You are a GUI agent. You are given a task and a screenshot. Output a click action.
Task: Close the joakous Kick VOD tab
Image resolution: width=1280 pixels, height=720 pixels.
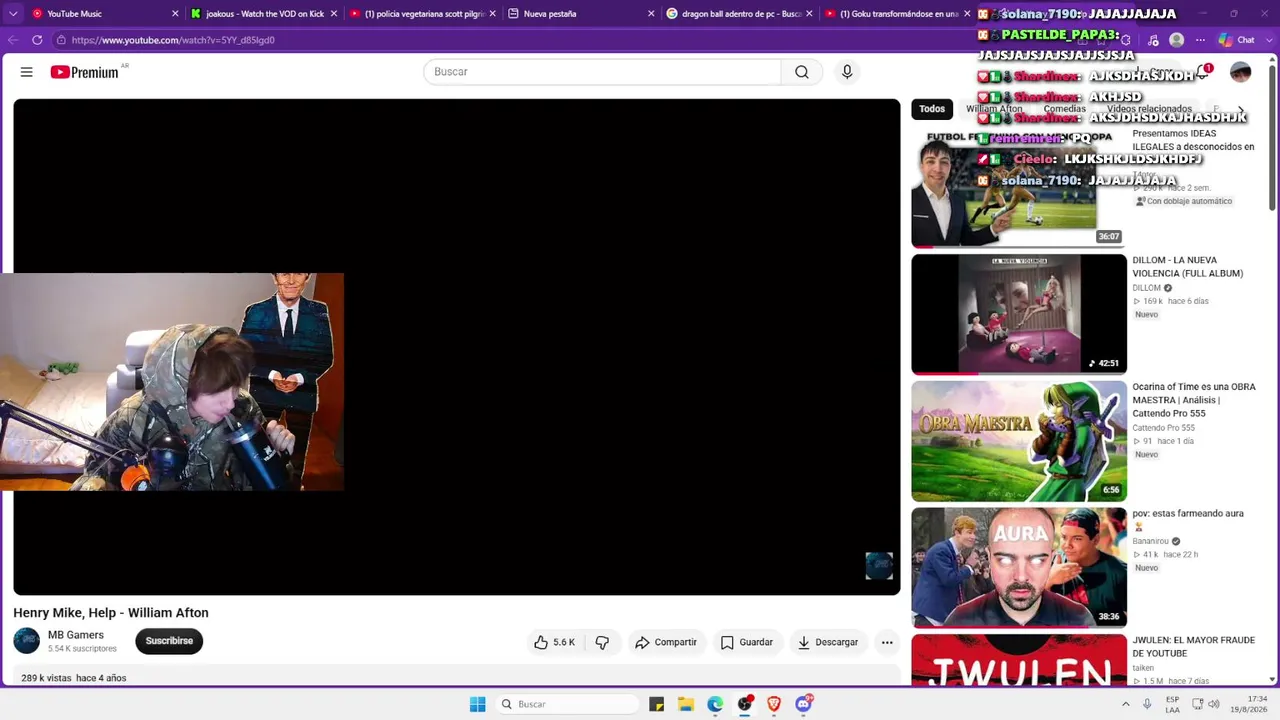tap(334, 14)
